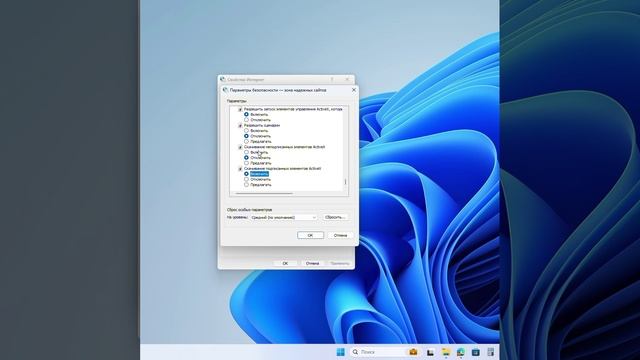Choose Отключить for Скачивание подписанных элементов ActiveX
Image resolution: width=640 pixels, height=360 pixels.
tap(246, 179)
